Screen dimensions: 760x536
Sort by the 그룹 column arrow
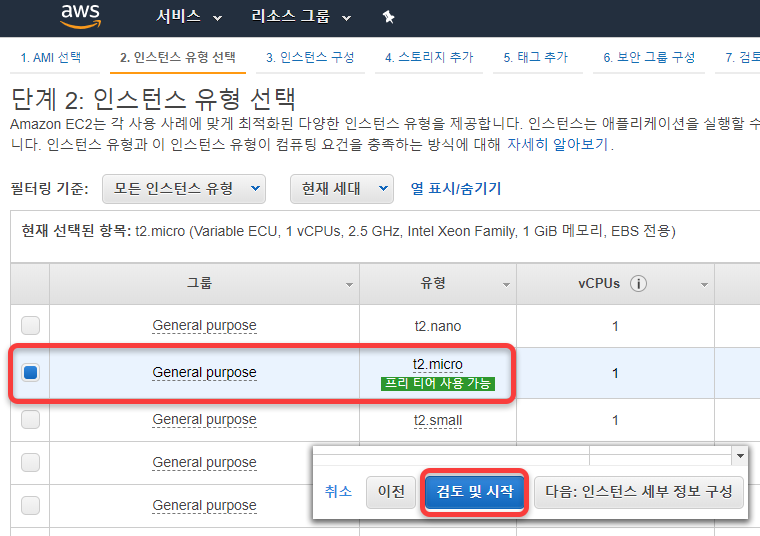349,285
